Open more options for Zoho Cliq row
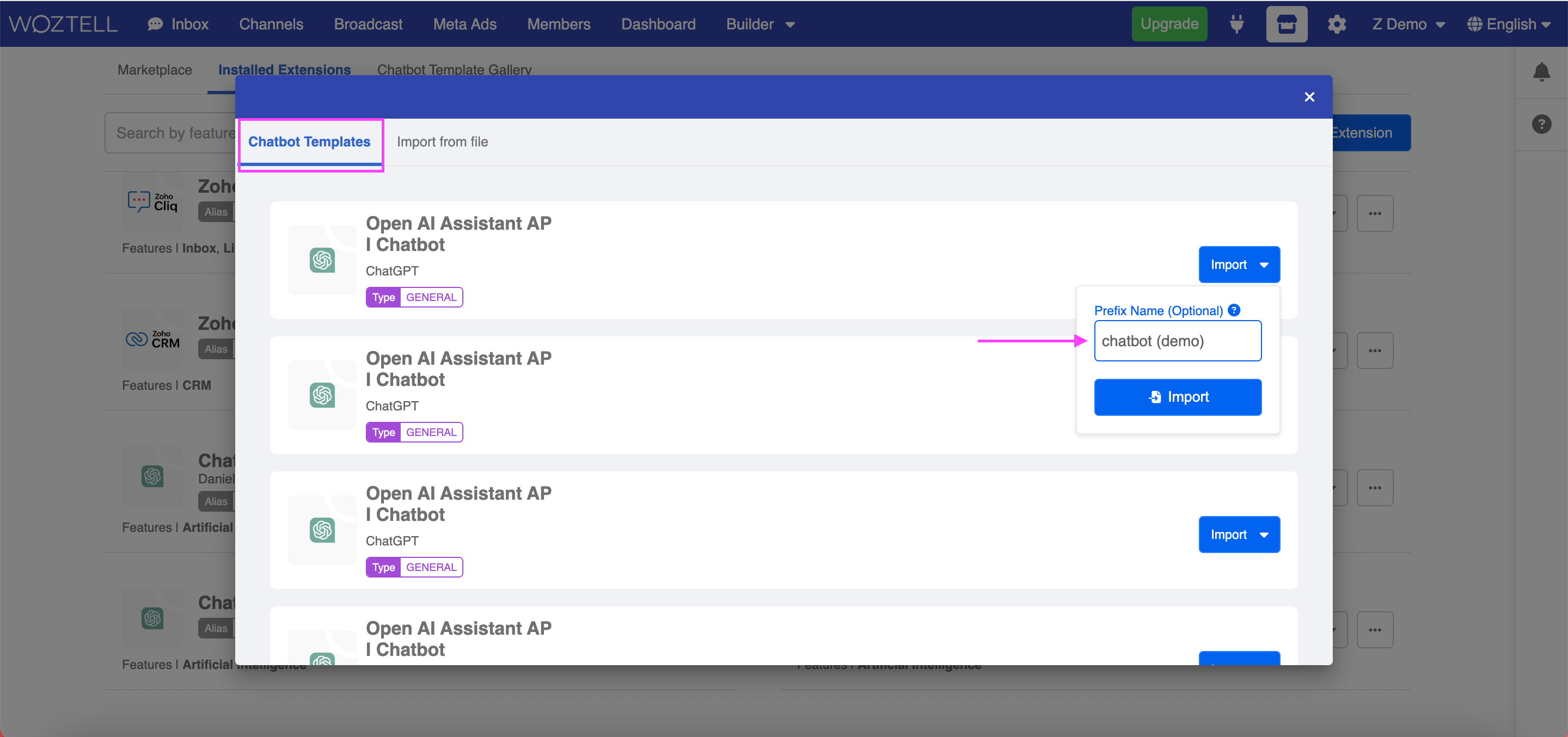1568x737 pixels. point(1374,213)
